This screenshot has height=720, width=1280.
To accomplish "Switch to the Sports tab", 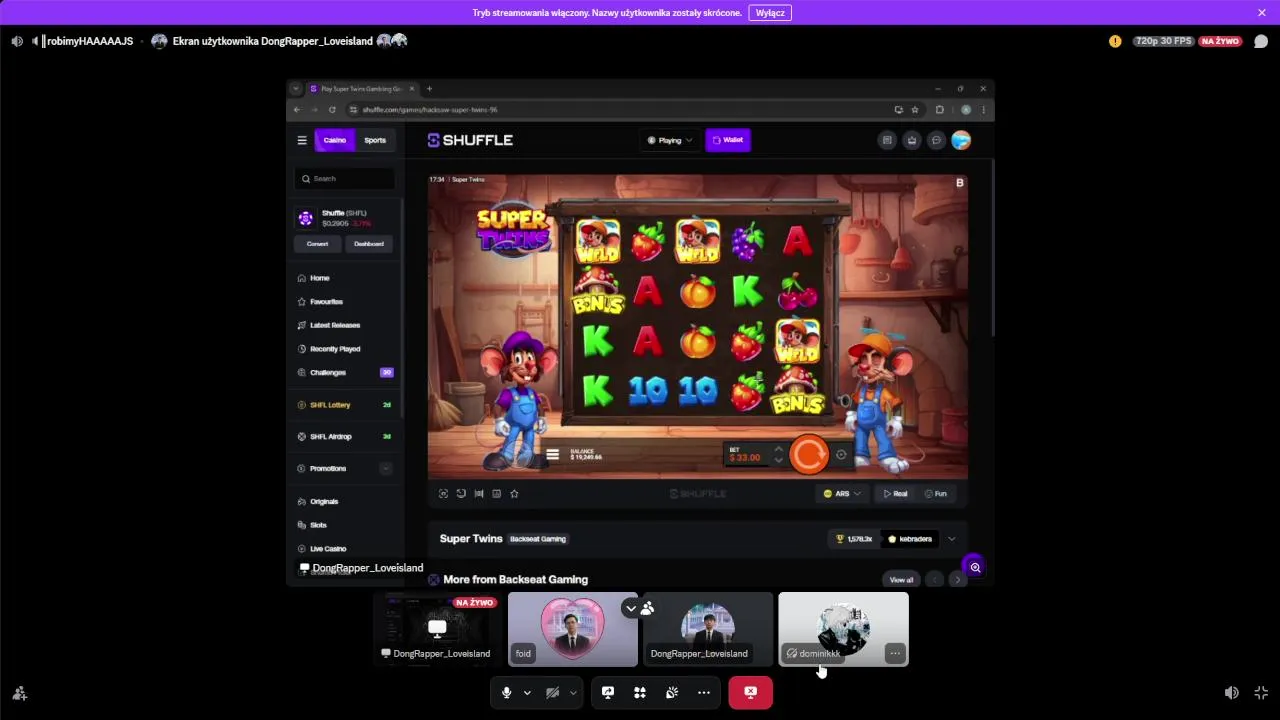I will (375, 140).
